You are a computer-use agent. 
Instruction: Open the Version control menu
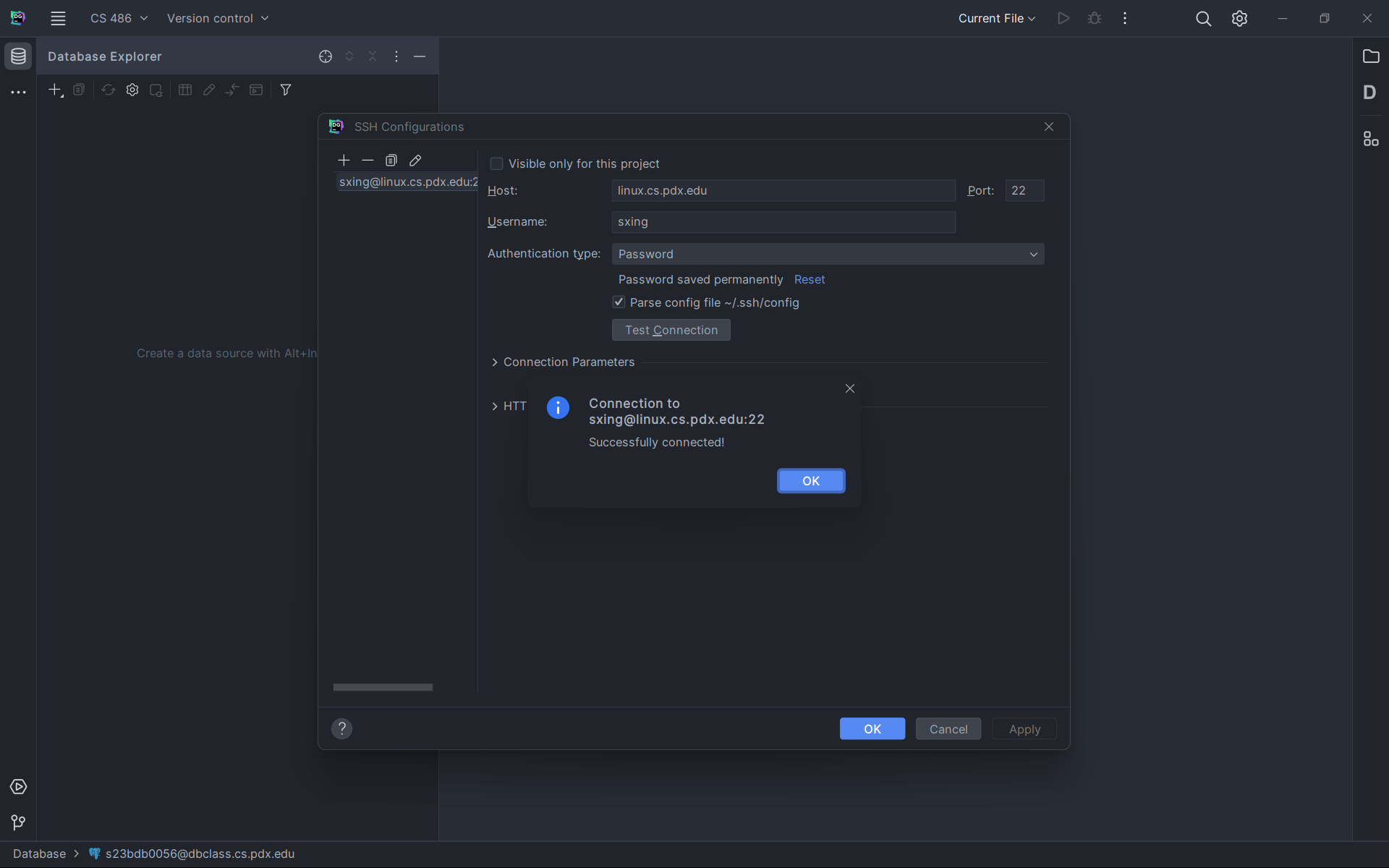point(217,18)
